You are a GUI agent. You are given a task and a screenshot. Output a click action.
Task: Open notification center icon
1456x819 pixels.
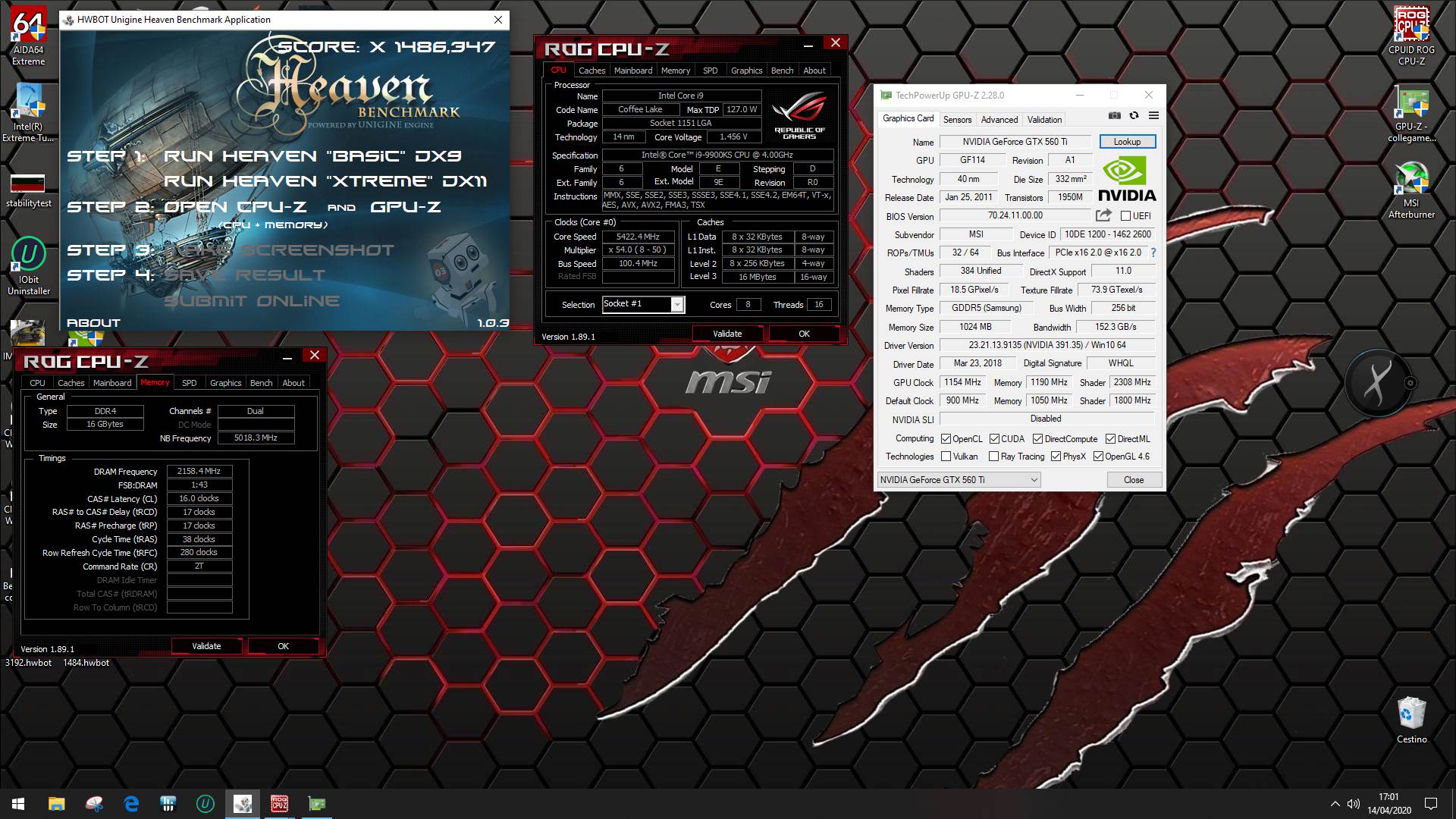coord(1431,804)
